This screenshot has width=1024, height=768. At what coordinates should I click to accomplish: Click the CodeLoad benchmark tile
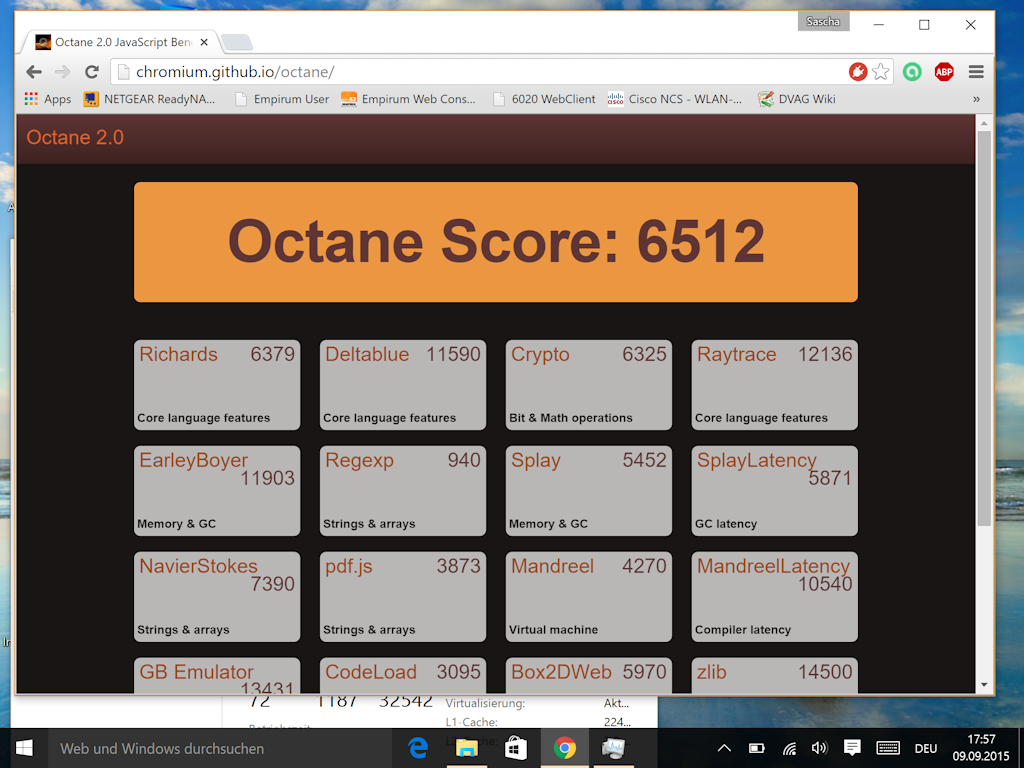point(403,675)
